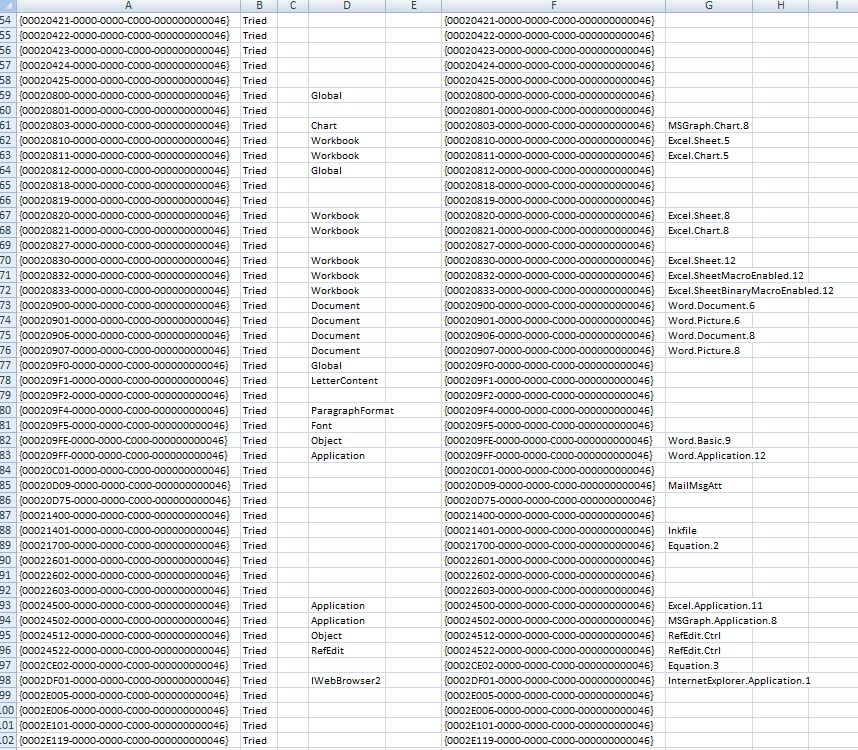The width and height of the screenshot is (858, 750).
Task: Click cell with Inkfile
Action: click(709, 531)
